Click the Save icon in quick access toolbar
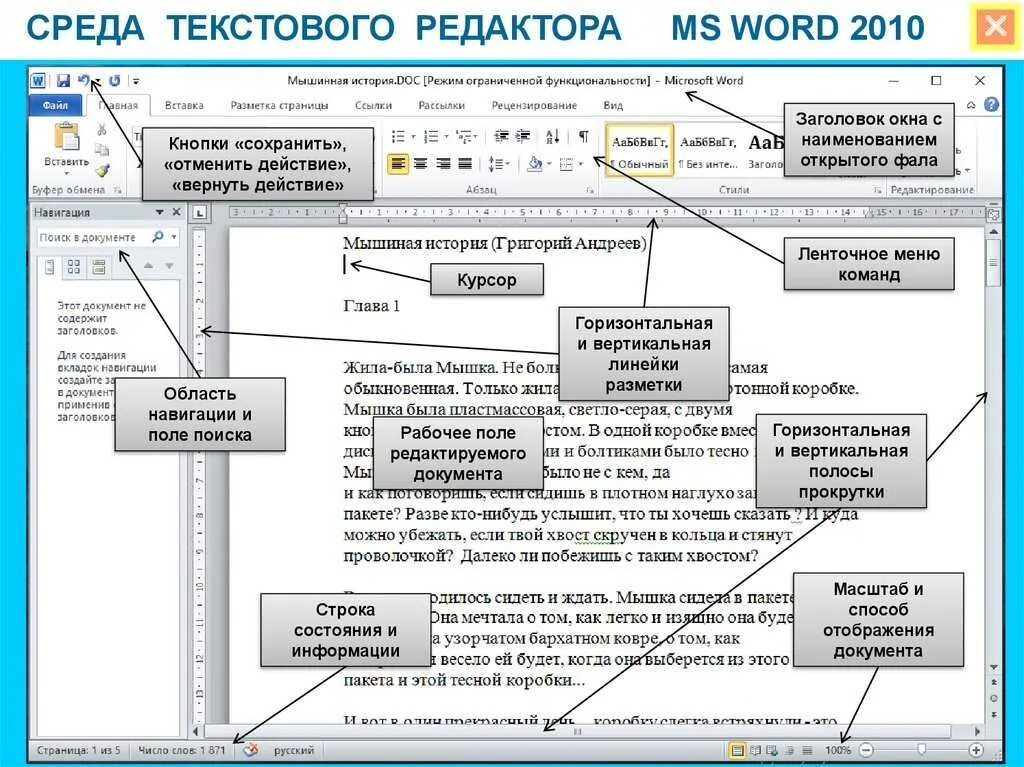 63,80
